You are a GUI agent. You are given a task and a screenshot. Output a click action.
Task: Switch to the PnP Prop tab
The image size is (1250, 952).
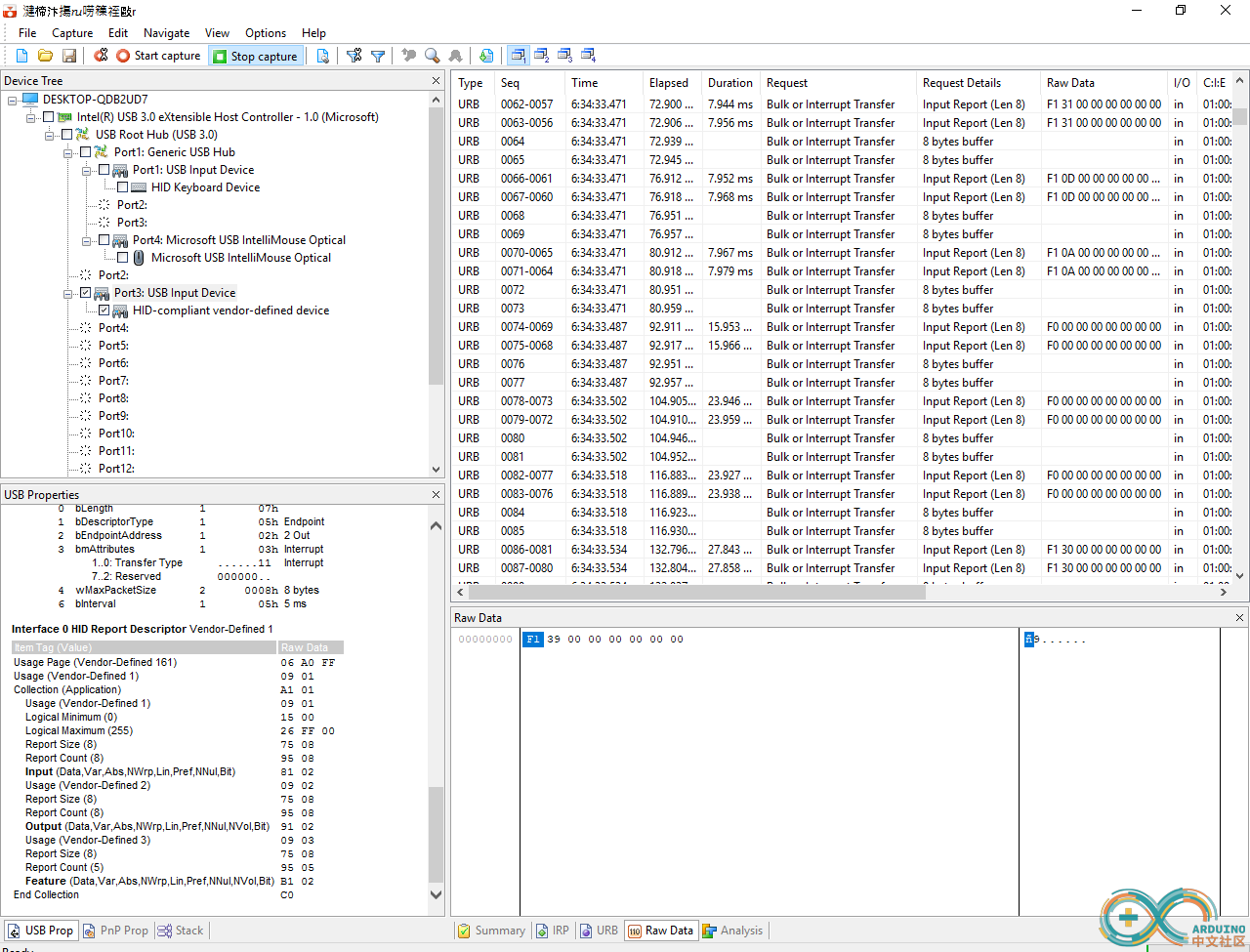tap(115, 931)
